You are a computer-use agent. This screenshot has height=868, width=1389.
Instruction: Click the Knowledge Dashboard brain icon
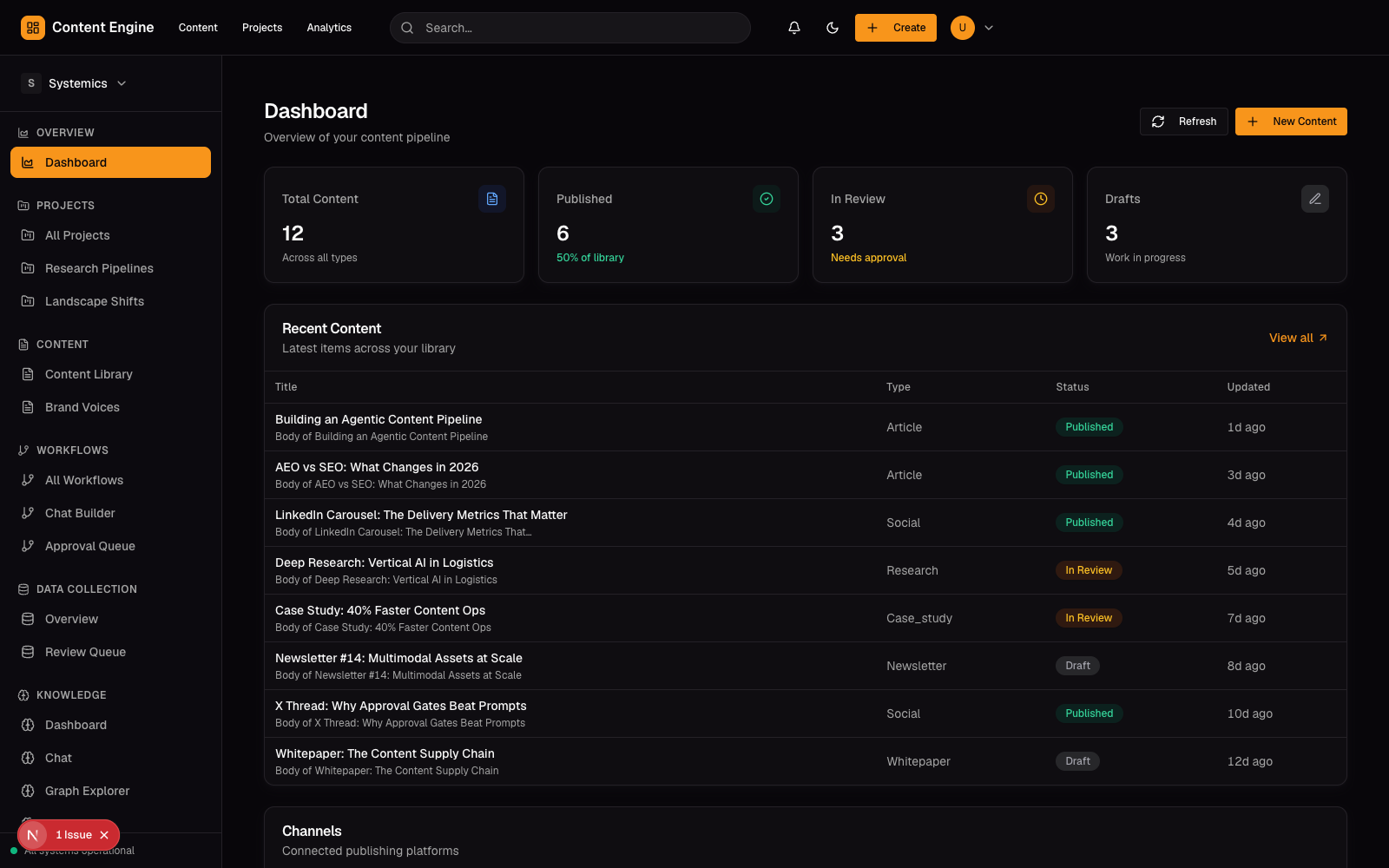tap(28, 725)
